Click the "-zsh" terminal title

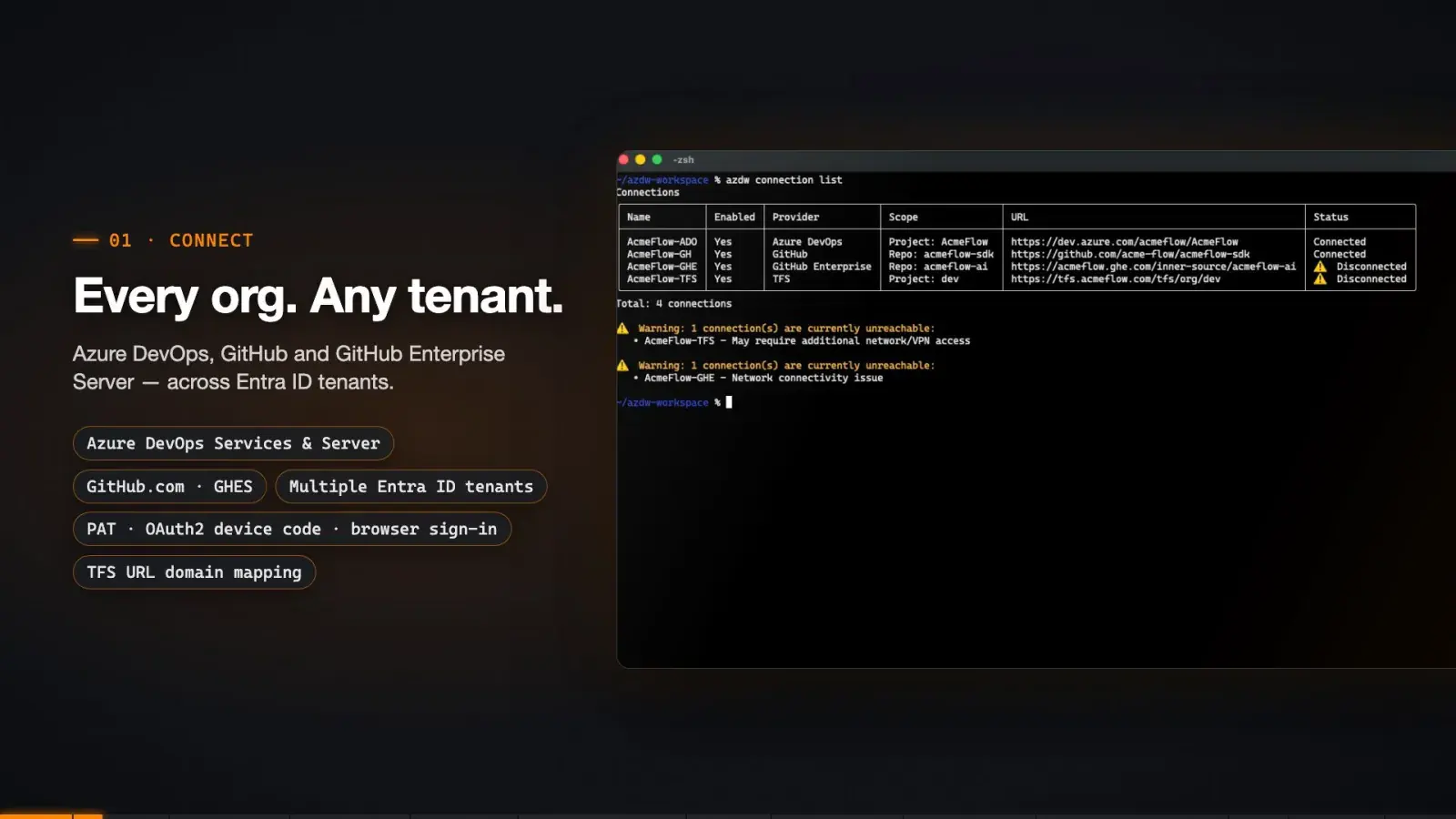683,160
